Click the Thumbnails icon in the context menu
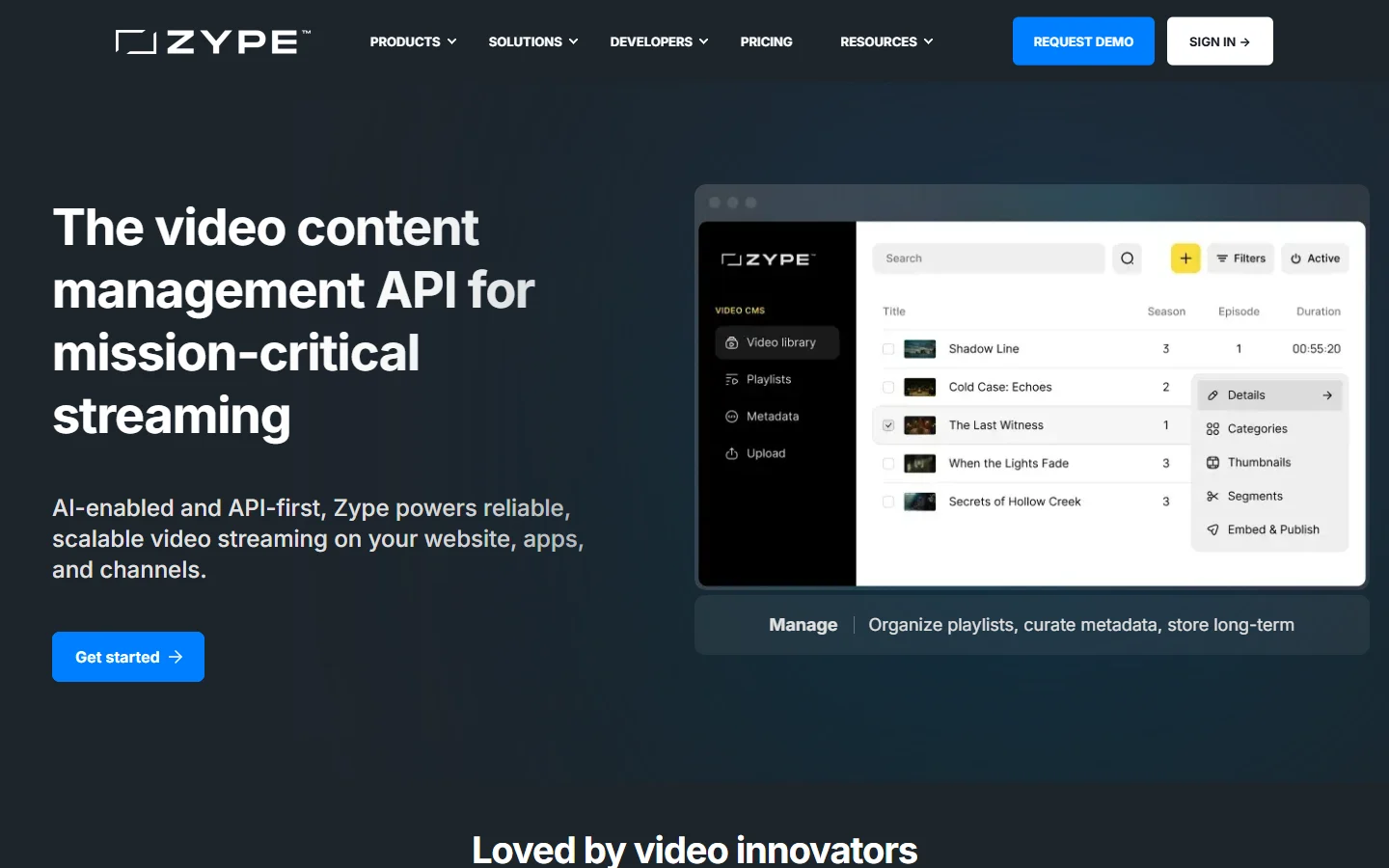This screenshot has height=868, width=1389. pos(1212,463)
